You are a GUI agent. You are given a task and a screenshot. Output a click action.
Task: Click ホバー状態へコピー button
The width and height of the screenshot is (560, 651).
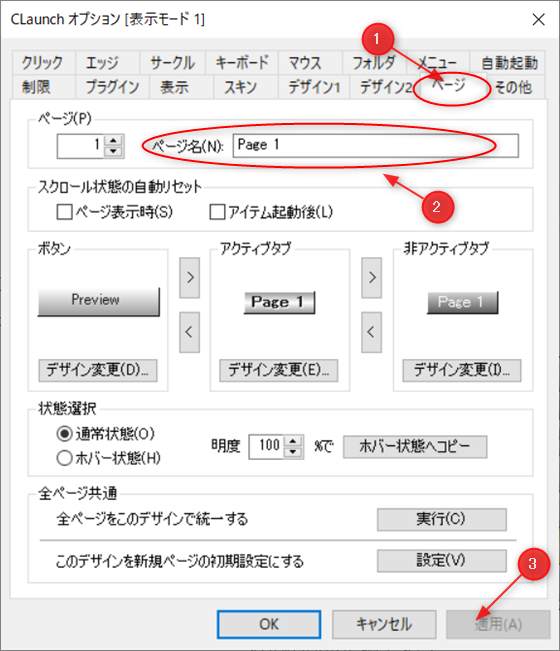click(x=415, y=447)
